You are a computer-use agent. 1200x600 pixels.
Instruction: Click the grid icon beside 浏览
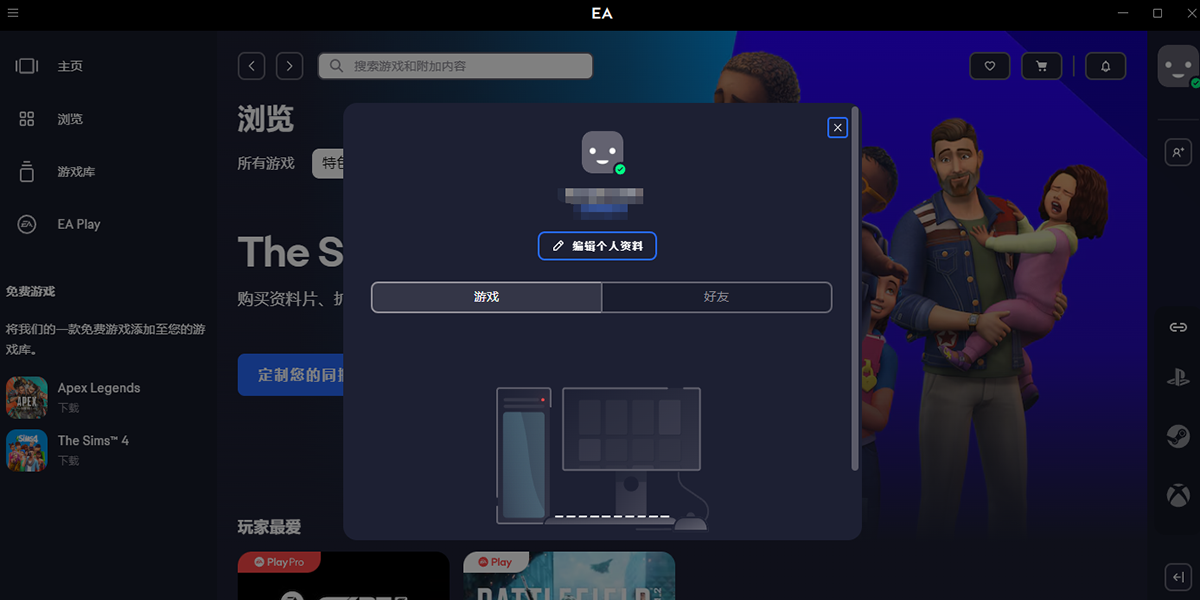coord(27,119)
